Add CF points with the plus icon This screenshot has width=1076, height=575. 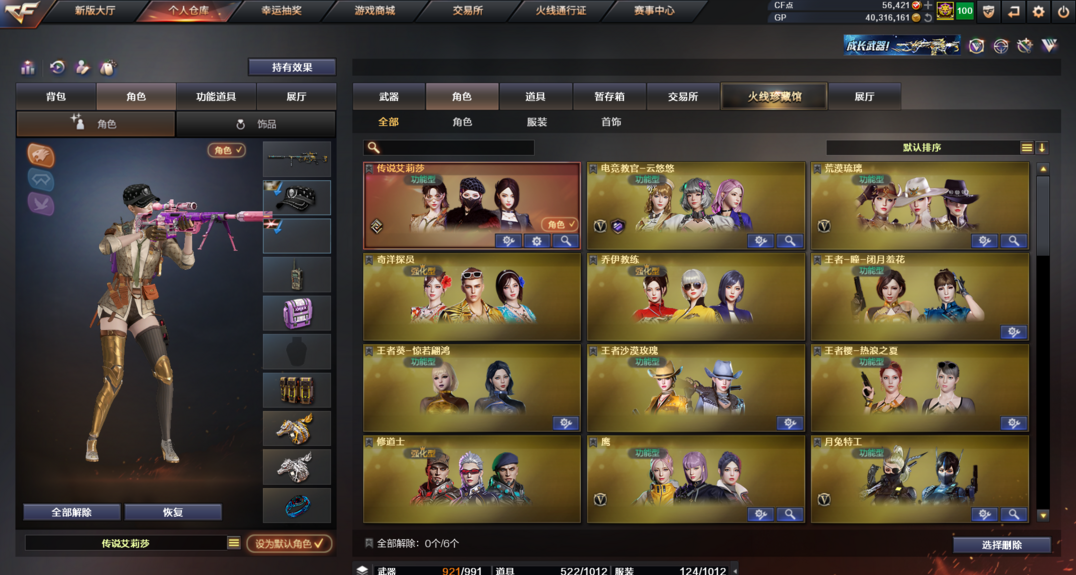tap(928, 5)
